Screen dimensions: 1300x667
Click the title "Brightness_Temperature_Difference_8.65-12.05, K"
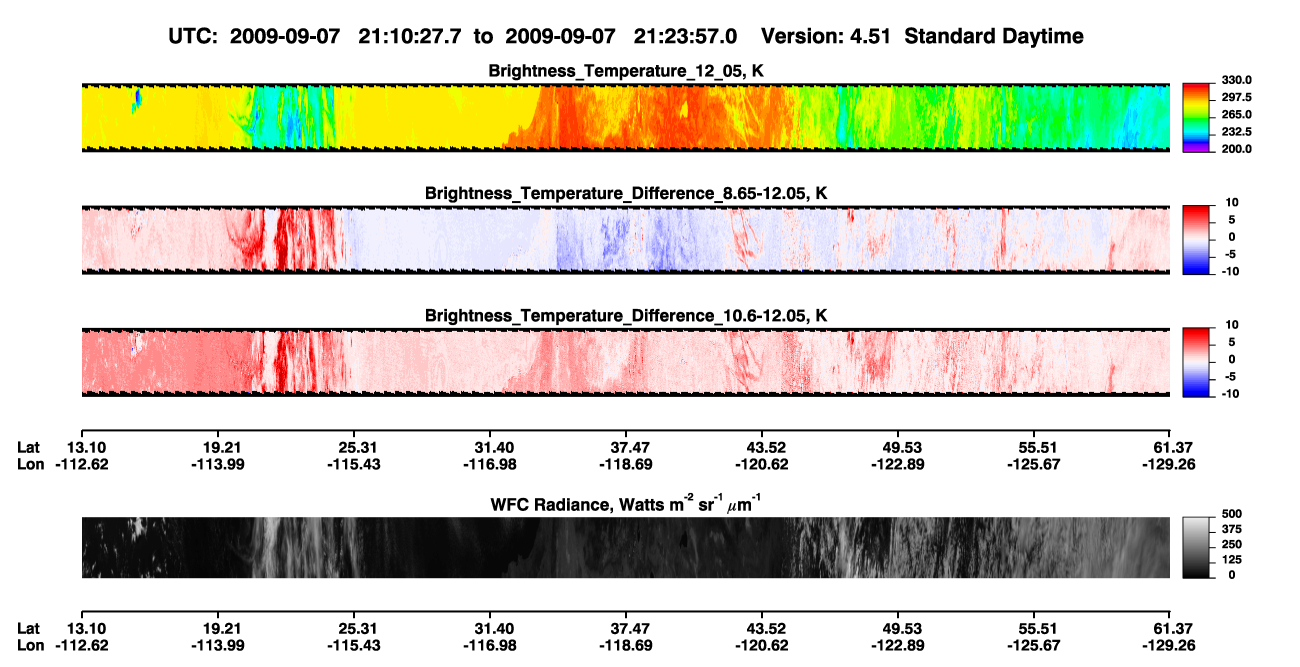pyautogui.click(x=626, y=193)
